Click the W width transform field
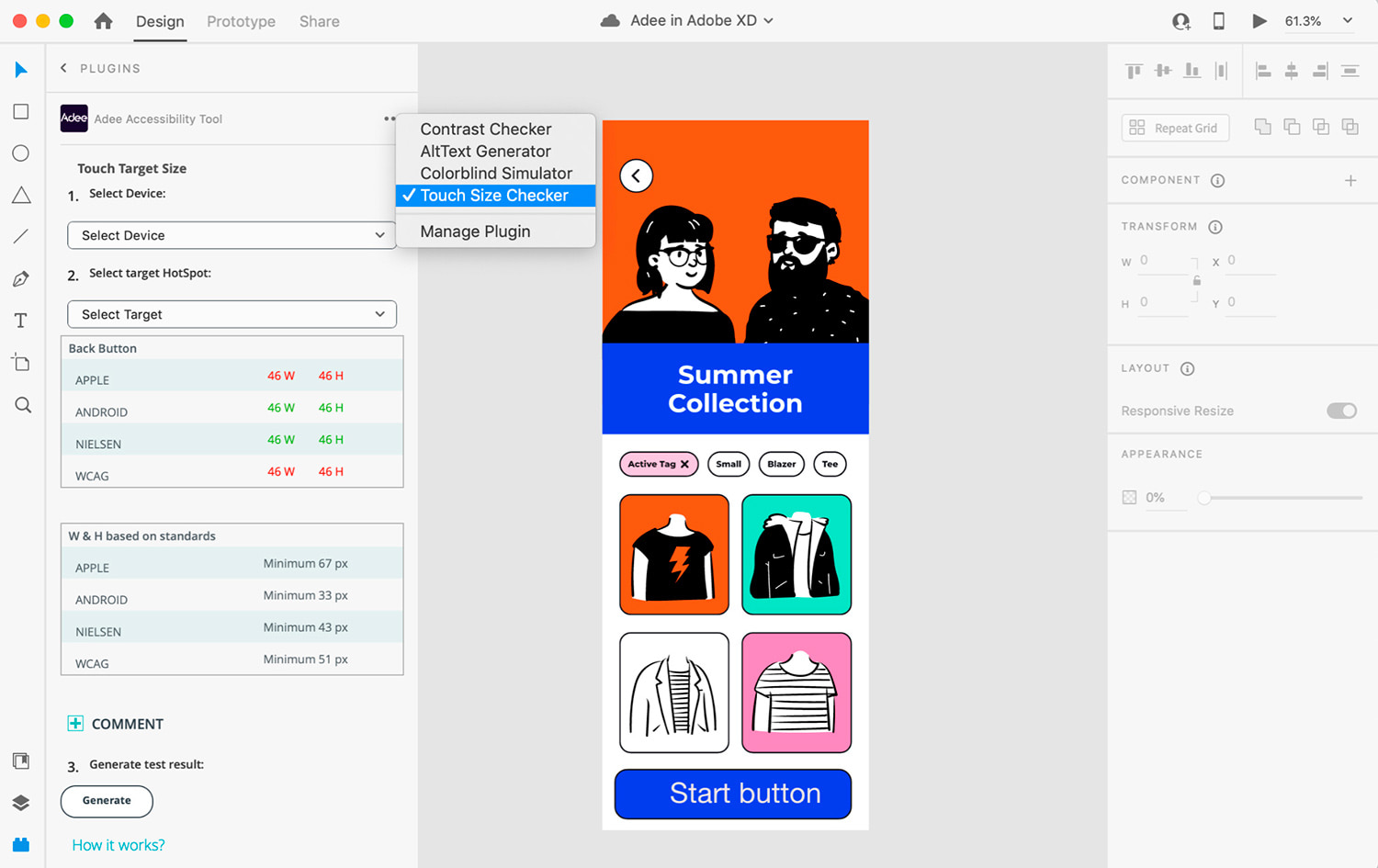1378x868 pixels. [1164, 262]
